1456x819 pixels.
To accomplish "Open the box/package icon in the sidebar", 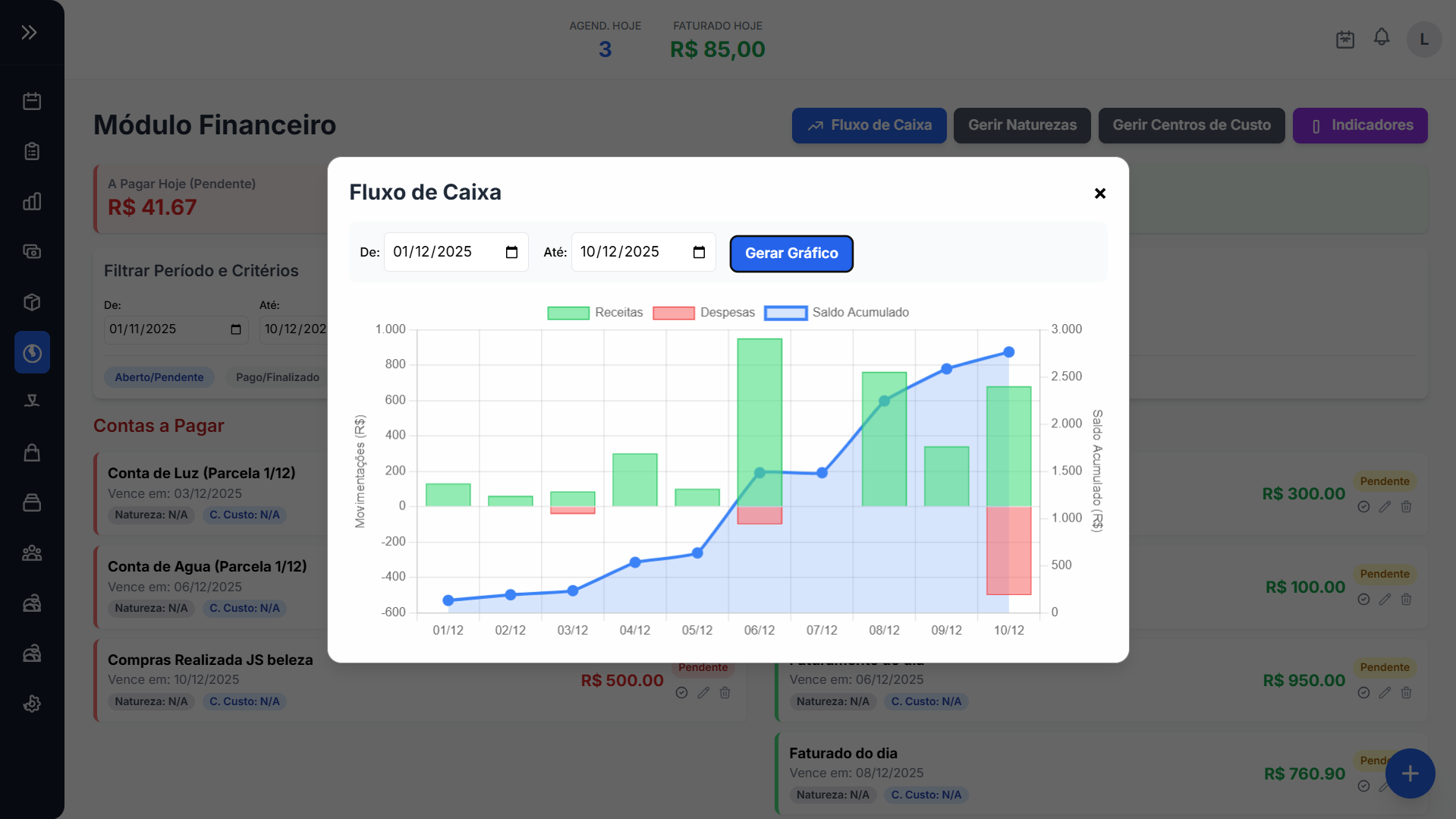I will coord(32,302).
